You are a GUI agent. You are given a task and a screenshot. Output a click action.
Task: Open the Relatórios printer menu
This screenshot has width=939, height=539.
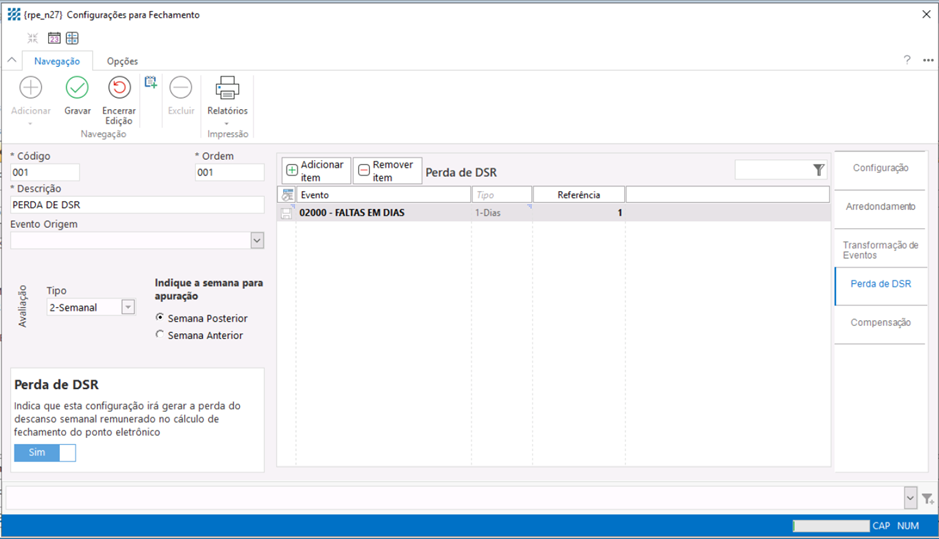tap(227, 92)
